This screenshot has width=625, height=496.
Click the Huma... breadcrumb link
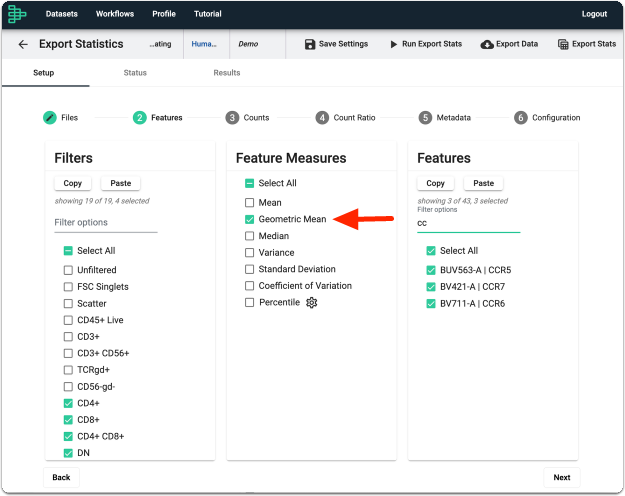204,44
